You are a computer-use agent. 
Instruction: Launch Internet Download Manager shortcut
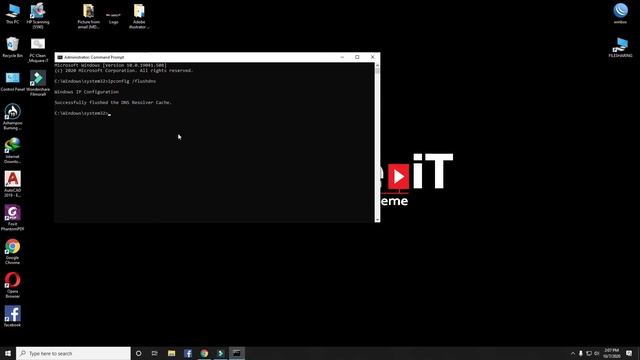coord(13,150)
